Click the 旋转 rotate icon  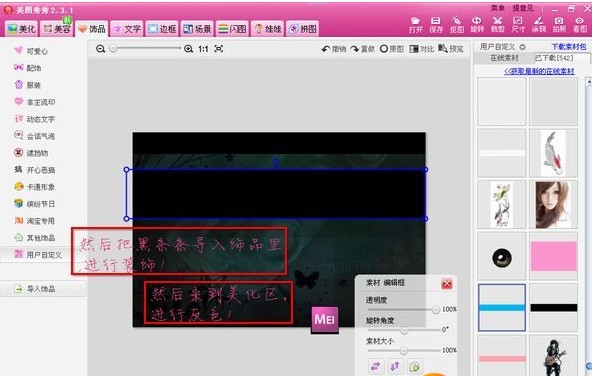coord(477,25)
